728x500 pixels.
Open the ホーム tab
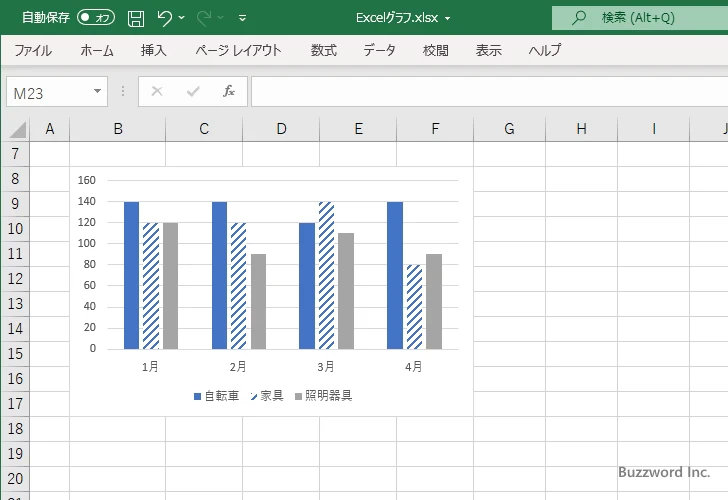97,50
